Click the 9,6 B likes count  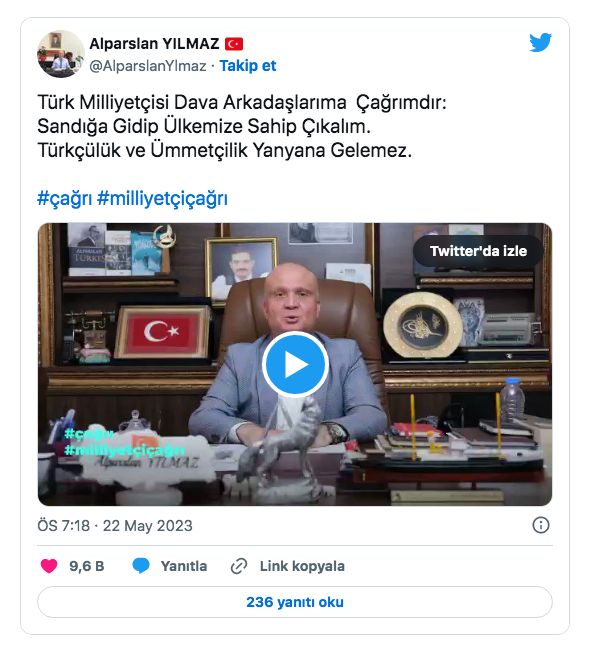[87, 566]
